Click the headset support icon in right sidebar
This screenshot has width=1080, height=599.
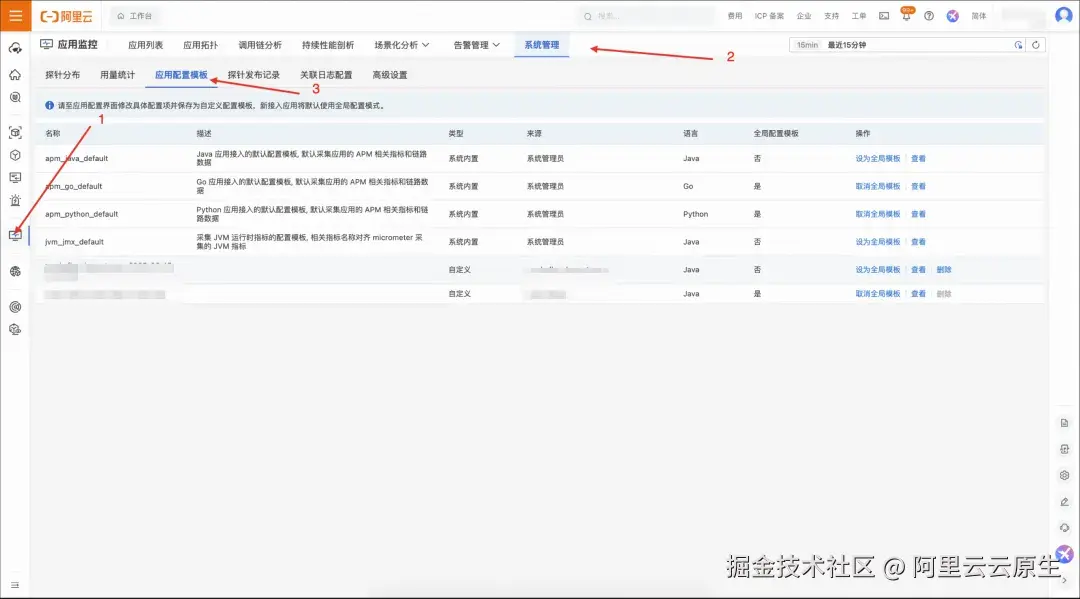pyautogui.click(x=1064, y=527)
